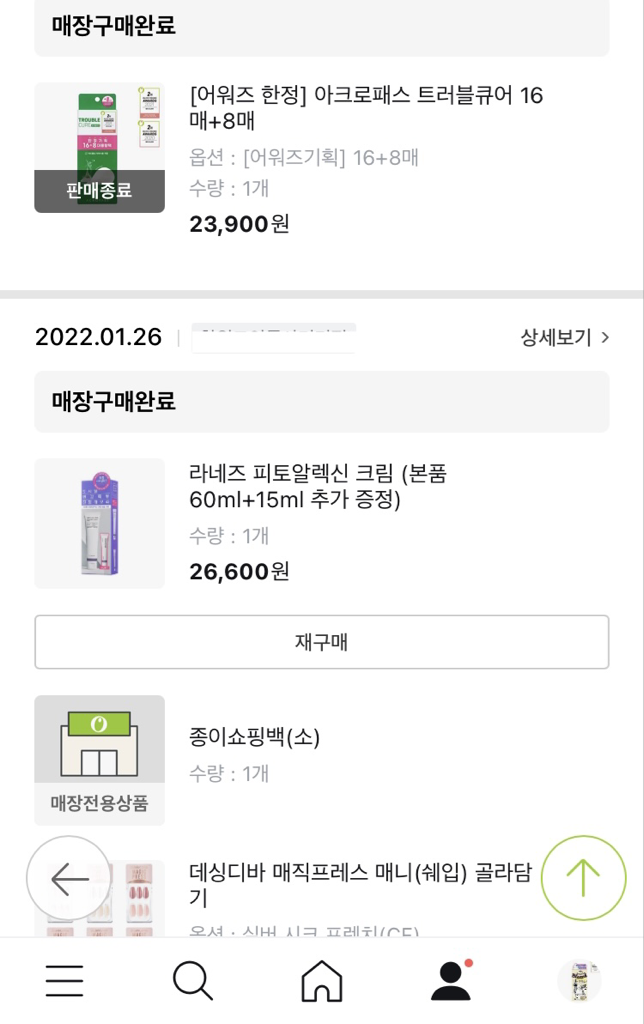
Task: Open the hamburger menu icon
Action: pyautogui.click(x=65, y=981)
